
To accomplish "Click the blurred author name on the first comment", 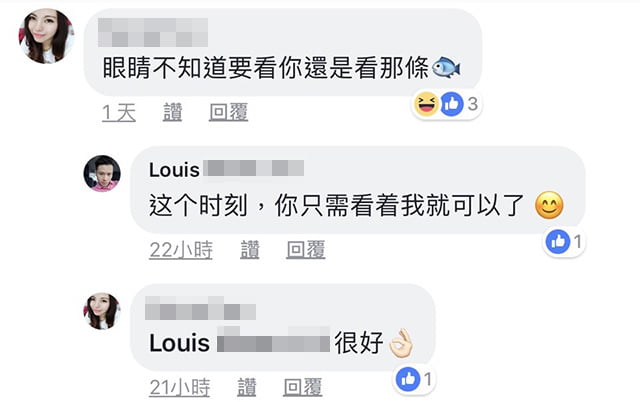I will tap(153, 32).
